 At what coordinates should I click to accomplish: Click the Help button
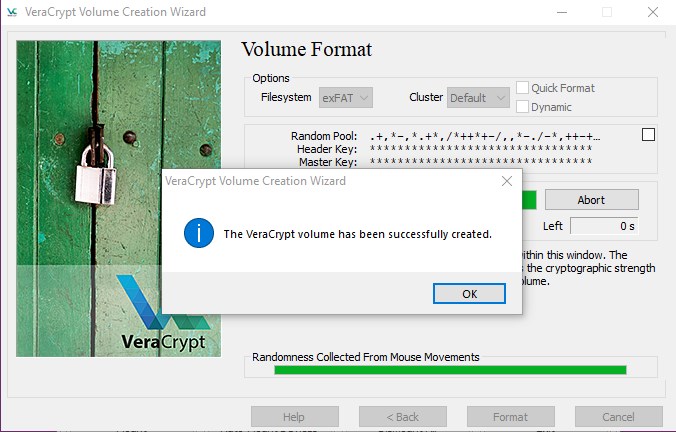coord(295,417)
